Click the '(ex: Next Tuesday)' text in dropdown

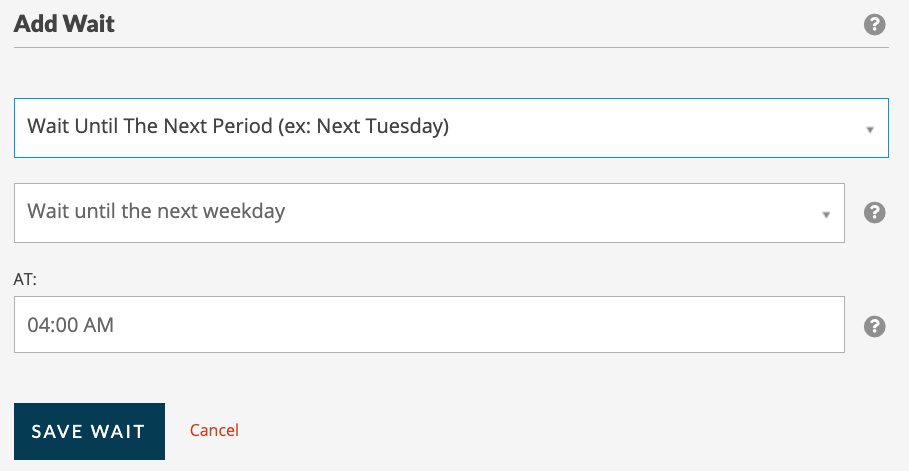(x=363, y=126)
